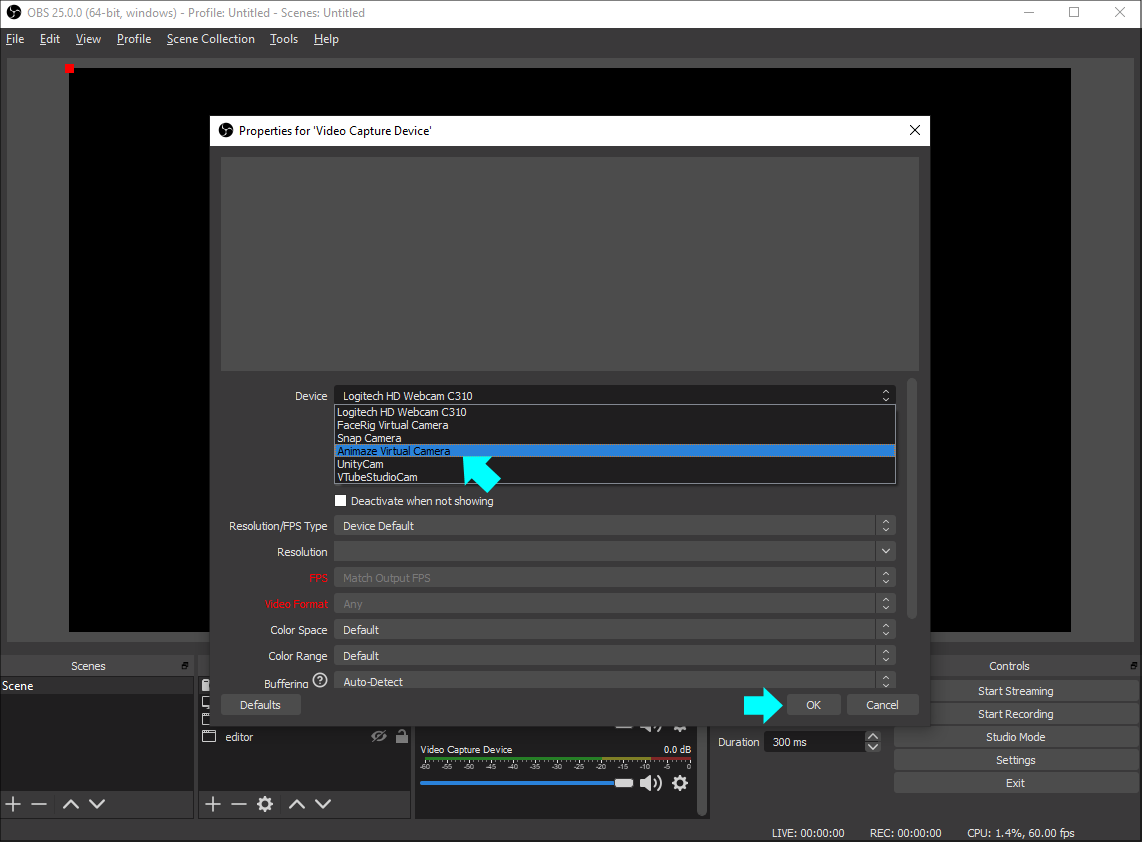The height and width of the screenshot is (842, 1142).
Task: Click the OBS logo in title bar
Action: point(14,12)
